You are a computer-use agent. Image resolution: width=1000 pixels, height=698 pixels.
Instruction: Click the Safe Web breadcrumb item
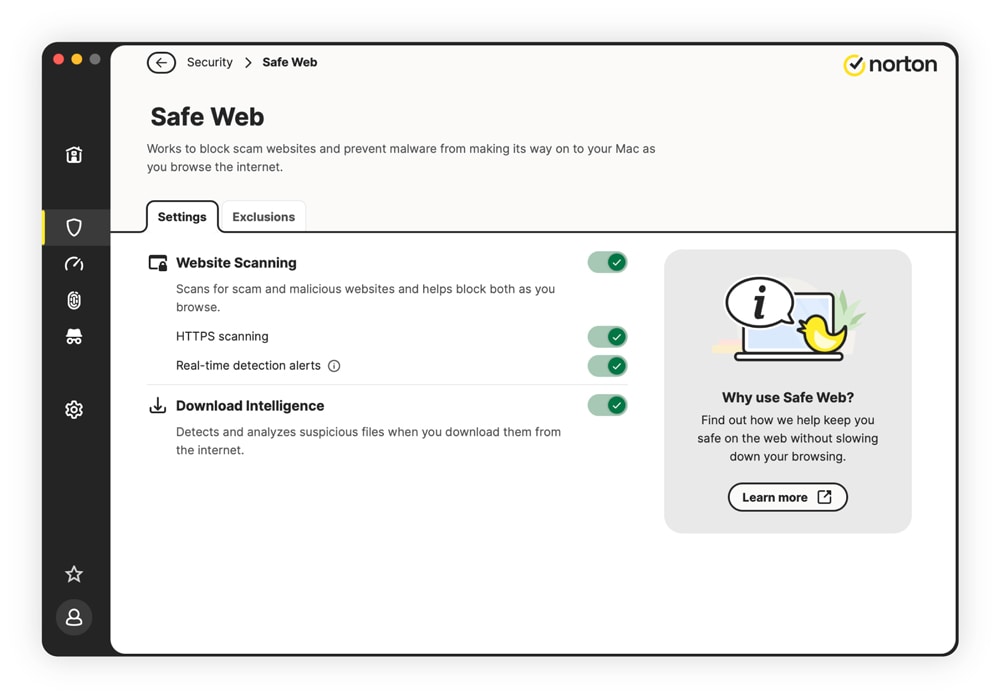[x=289, y=62]
